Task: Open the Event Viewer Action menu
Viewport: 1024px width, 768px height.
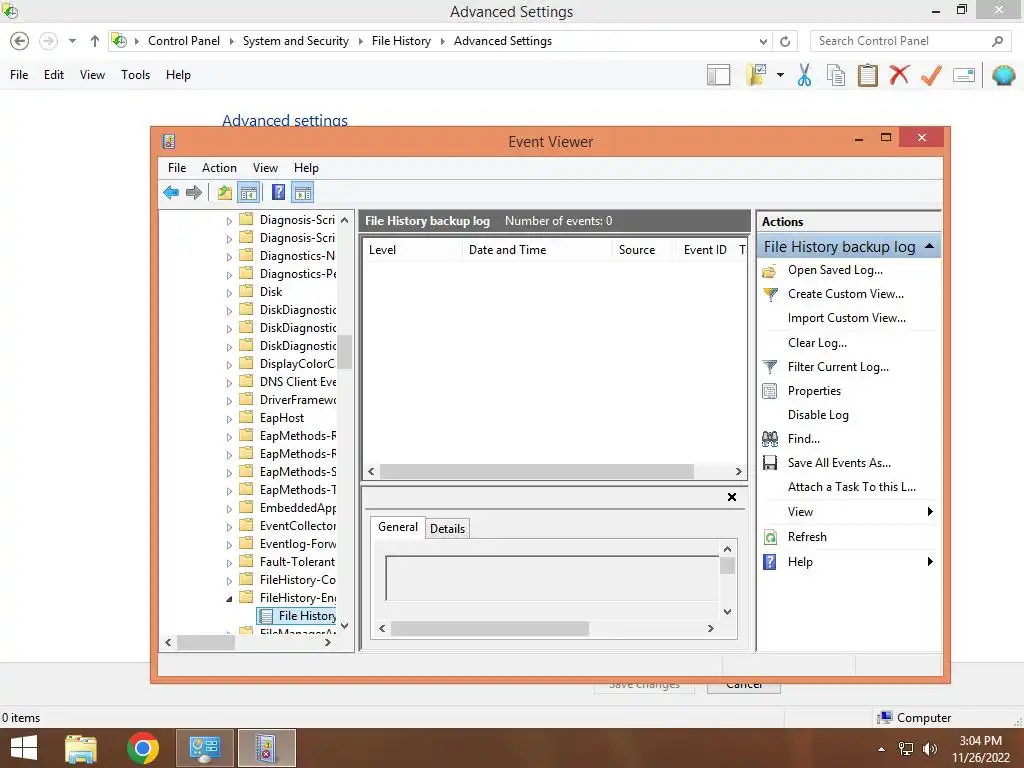Action: (219, 168)
